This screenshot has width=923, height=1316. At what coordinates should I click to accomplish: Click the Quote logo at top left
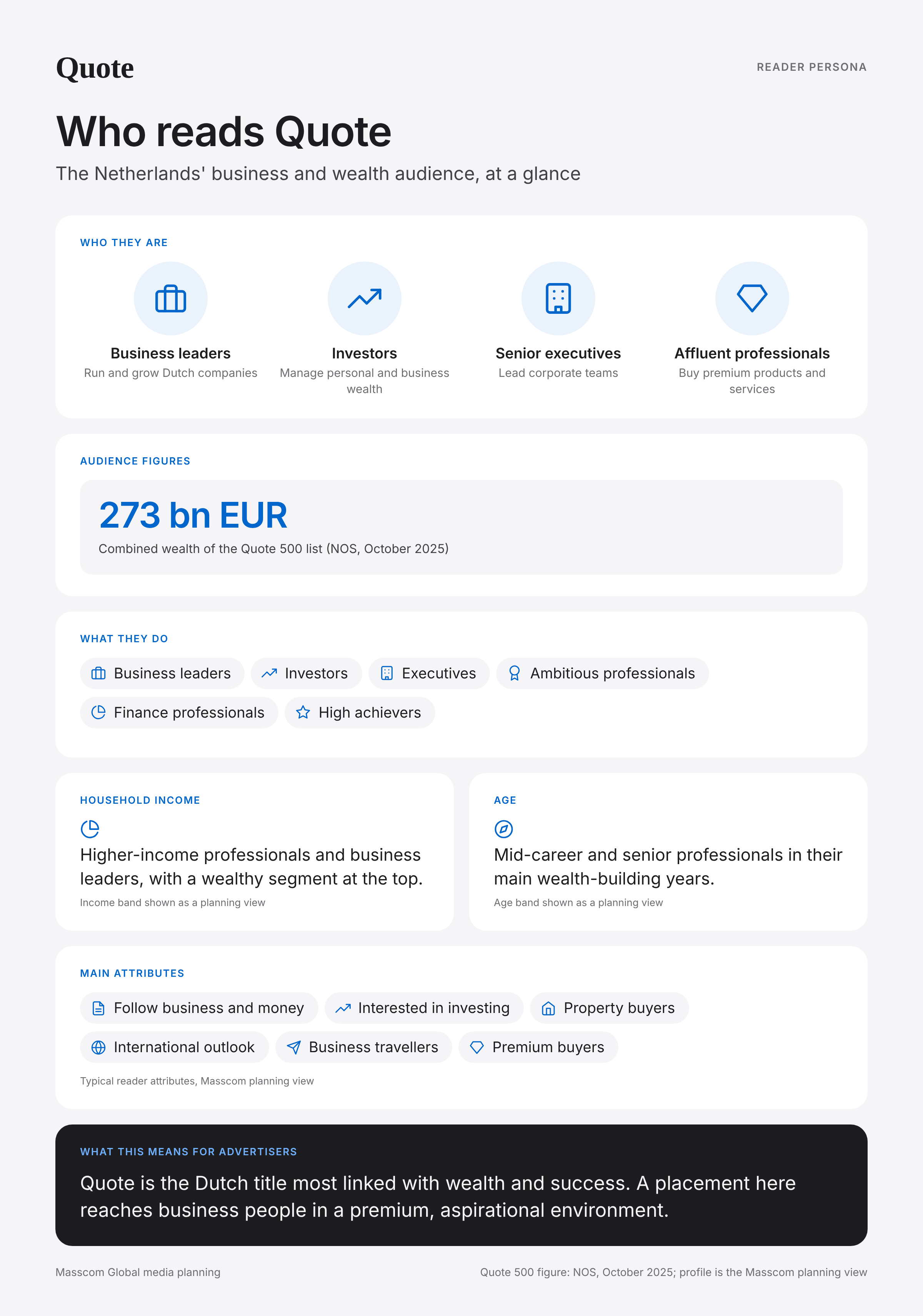(x=95, y=68)
